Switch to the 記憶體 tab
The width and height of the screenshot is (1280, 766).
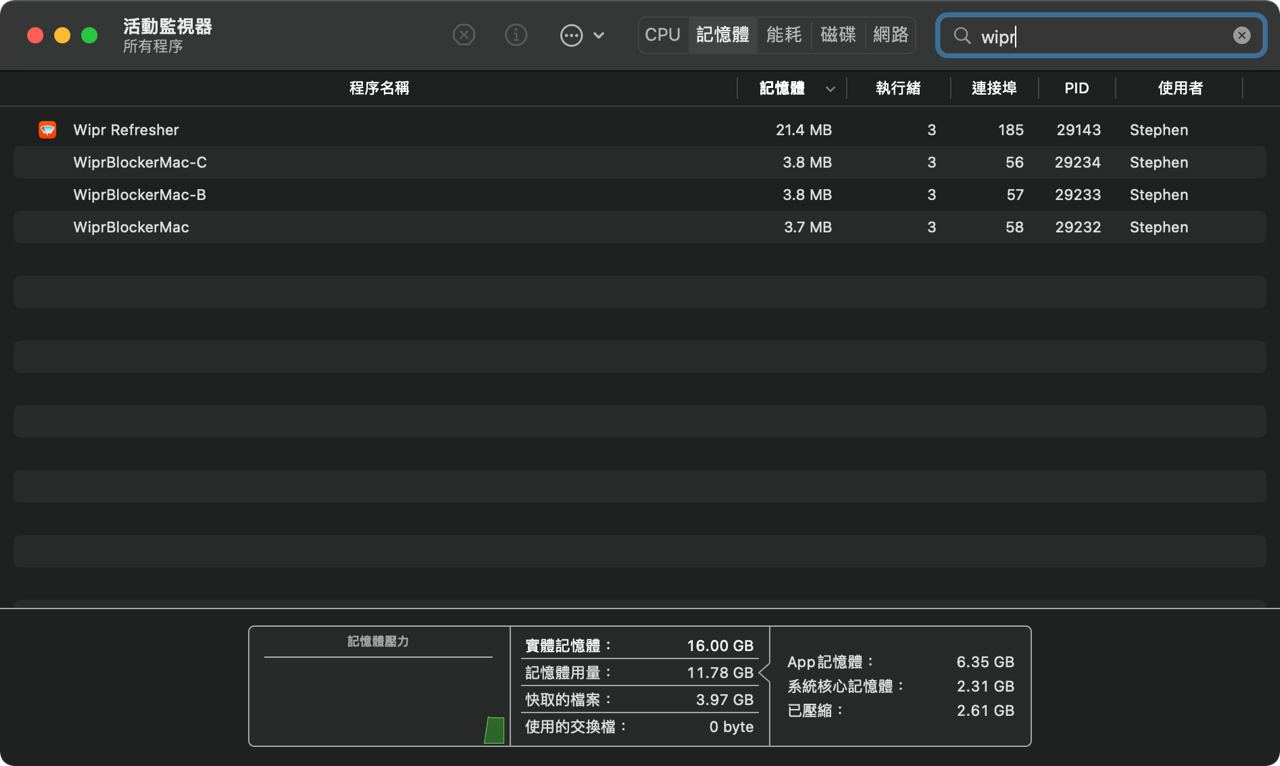point(723,35)
